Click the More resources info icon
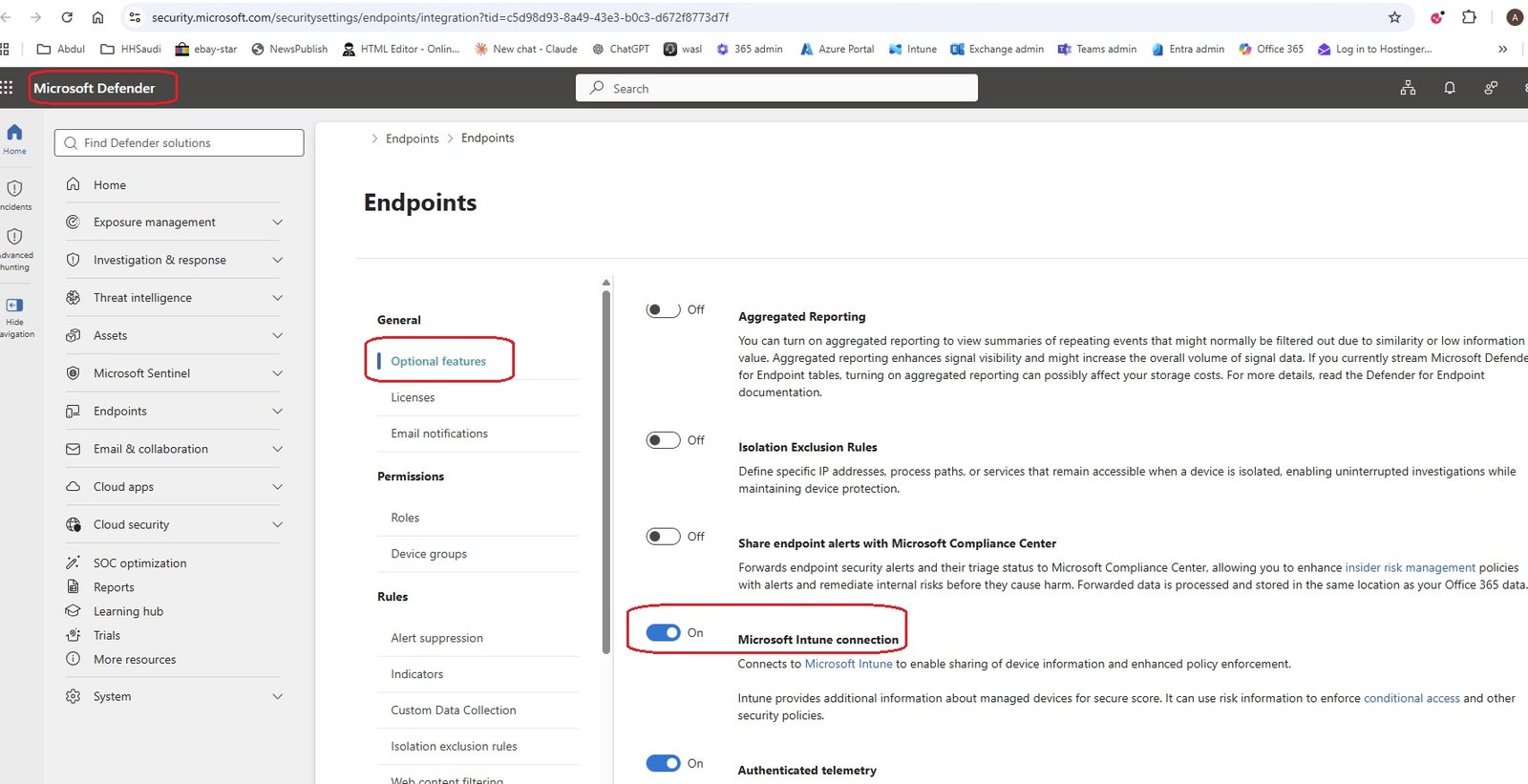The image size is (1528, 784). click(73, 659)
